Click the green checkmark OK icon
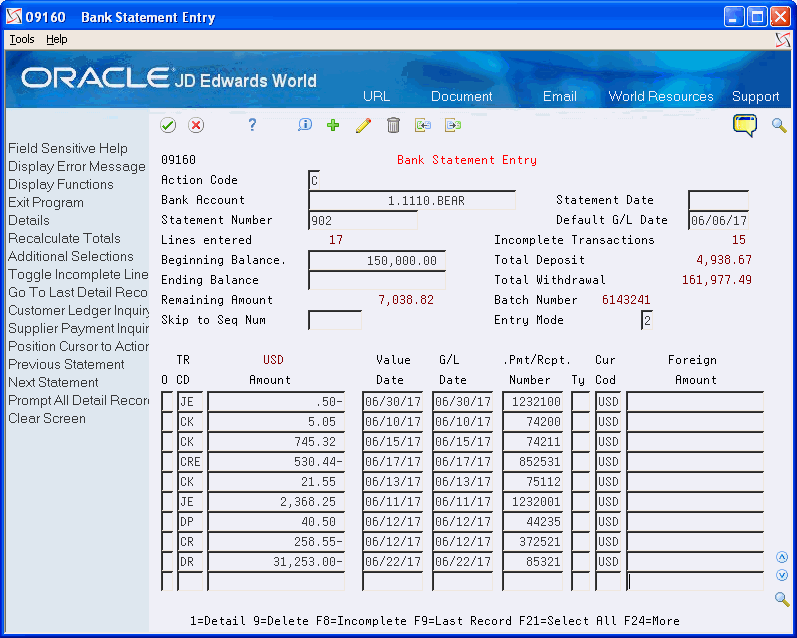This screenshot has height=638, width=797. [168, 125]
